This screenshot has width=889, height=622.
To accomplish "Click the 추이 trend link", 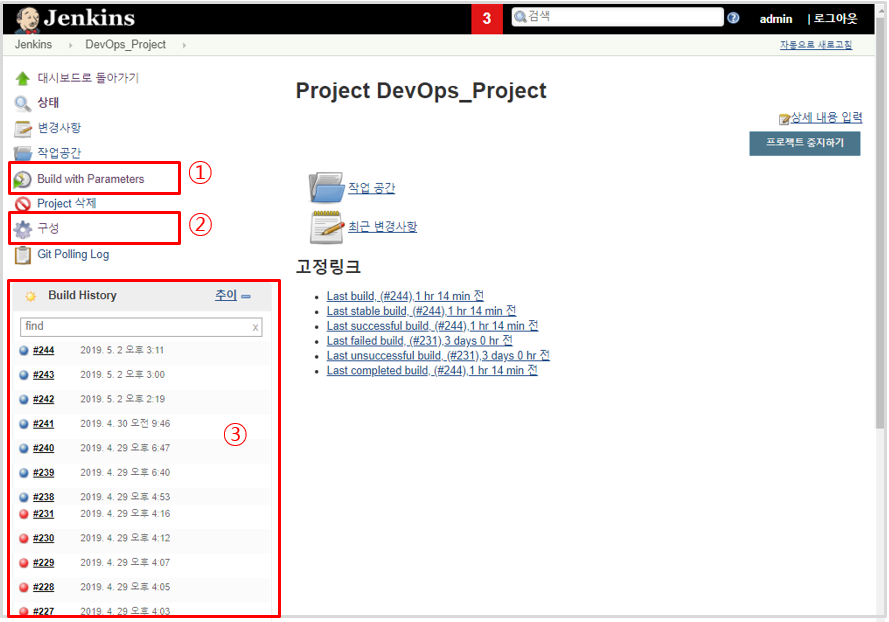I will pyautogui.click(x=226, y=295).
